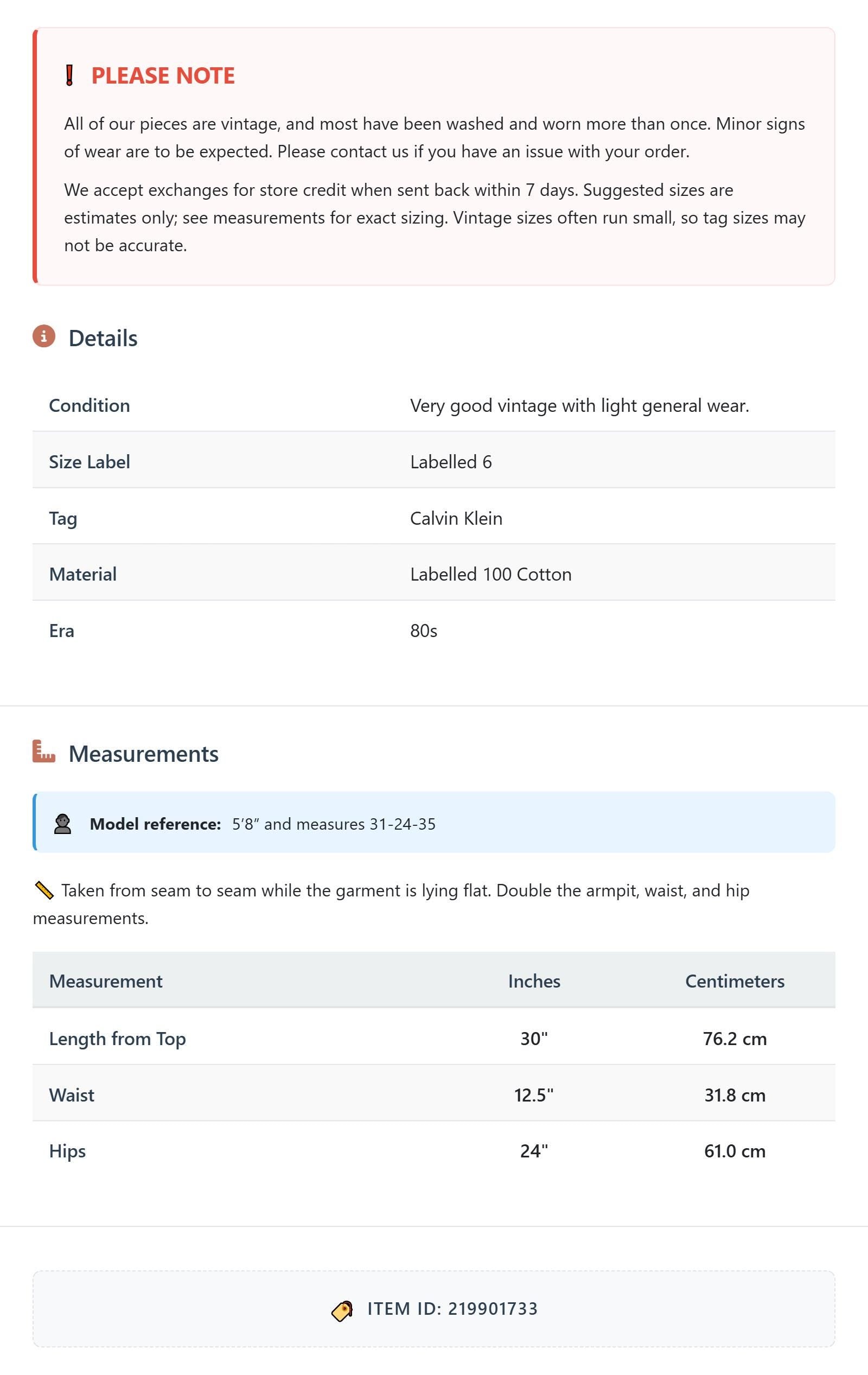Select the Waist measurement of 12.5 inches
Screen dimensions: 868x1375
click(534, 1094)
